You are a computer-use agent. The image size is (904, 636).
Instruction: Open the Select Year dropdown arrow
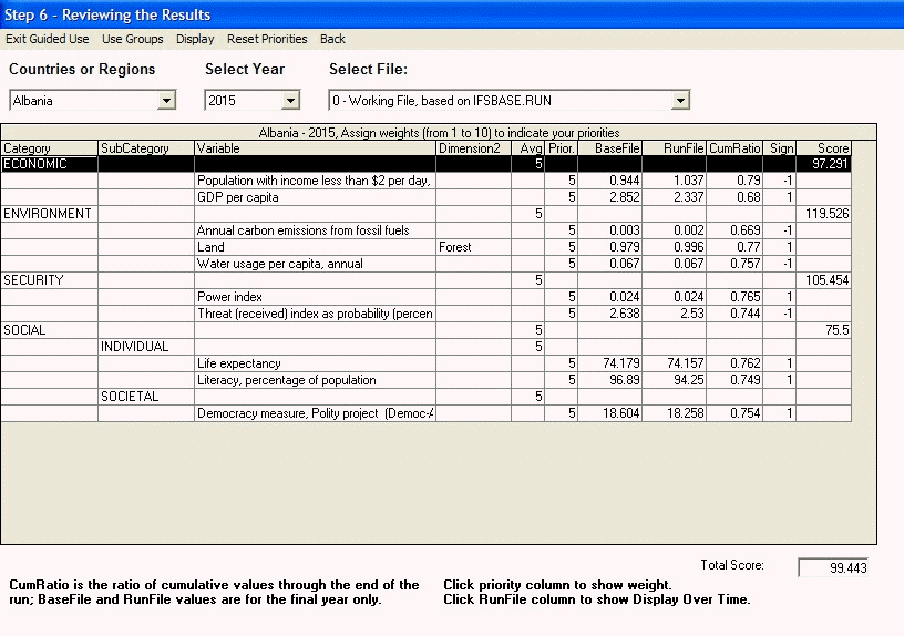coord(291,100)
